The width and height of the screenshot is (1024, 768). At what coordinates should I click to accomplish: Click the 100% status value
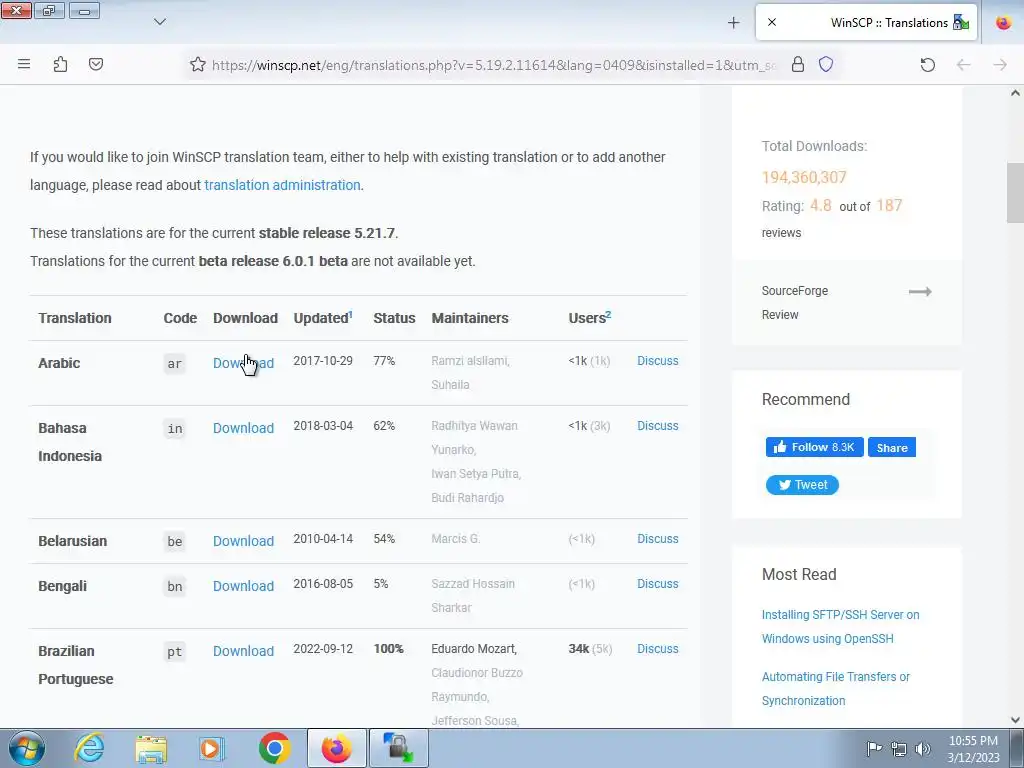pyautogui.click(x=389, y=649)
